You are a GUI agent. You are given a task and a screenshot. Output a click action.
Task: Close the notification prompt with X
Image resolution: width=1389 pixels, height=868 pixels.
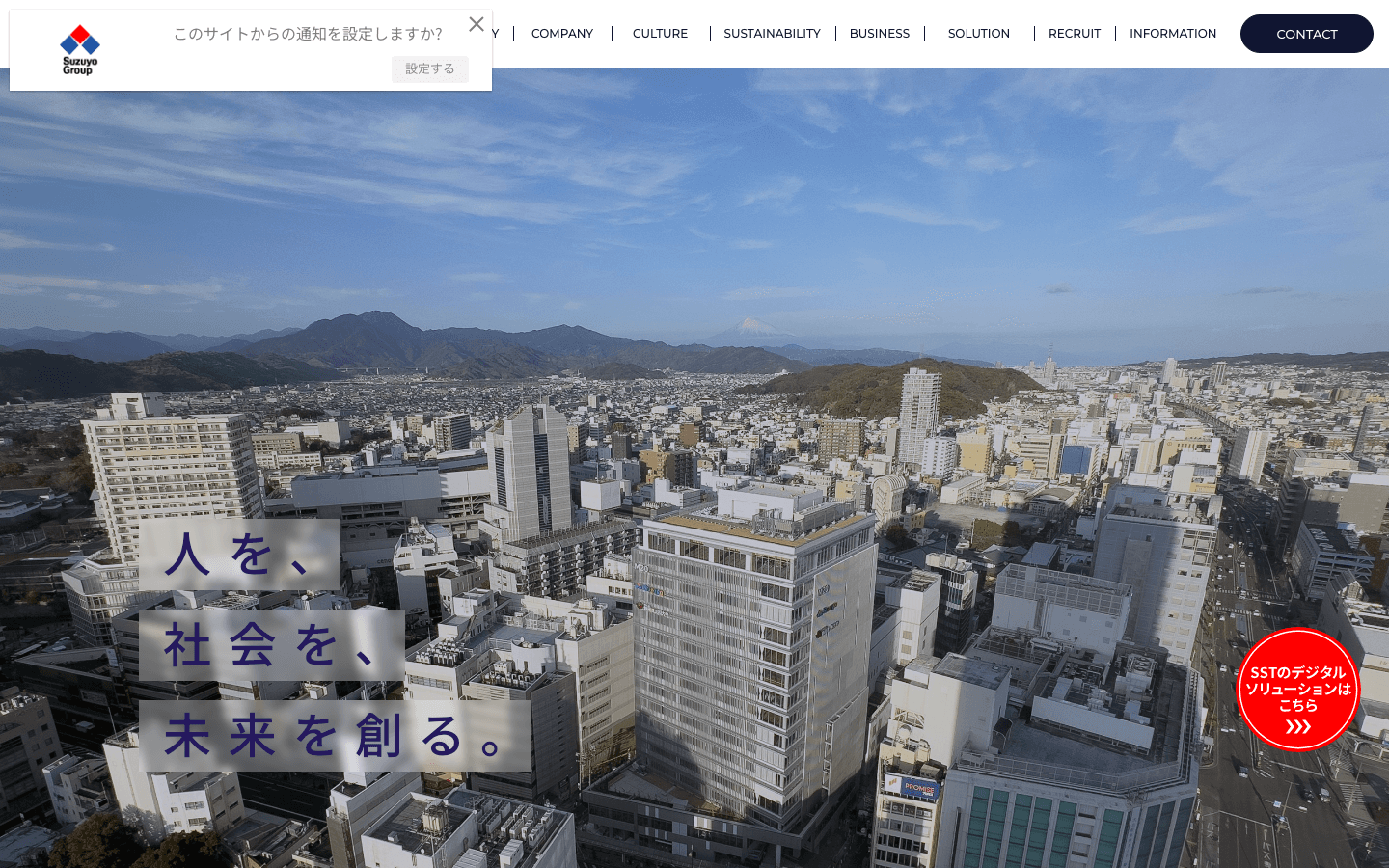coord(477,24)
